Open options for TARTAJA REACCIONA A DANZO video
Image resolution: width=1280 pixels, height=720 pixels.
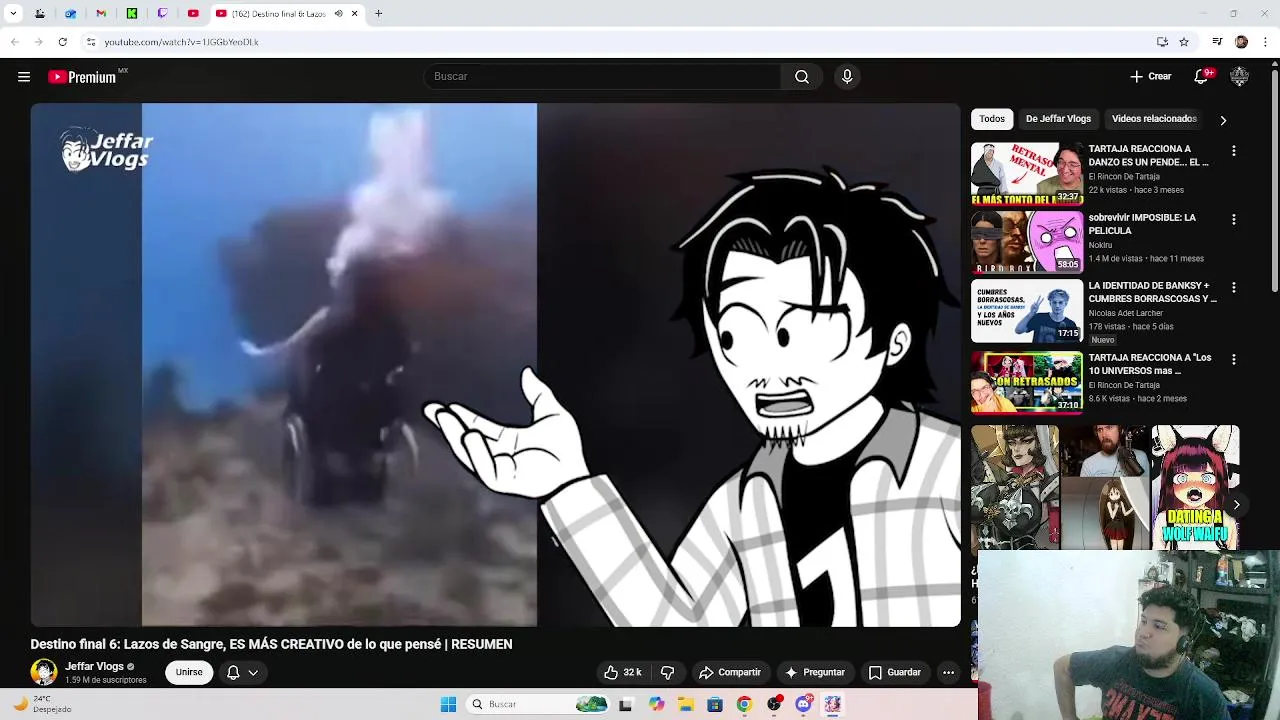pos(1234,151)
